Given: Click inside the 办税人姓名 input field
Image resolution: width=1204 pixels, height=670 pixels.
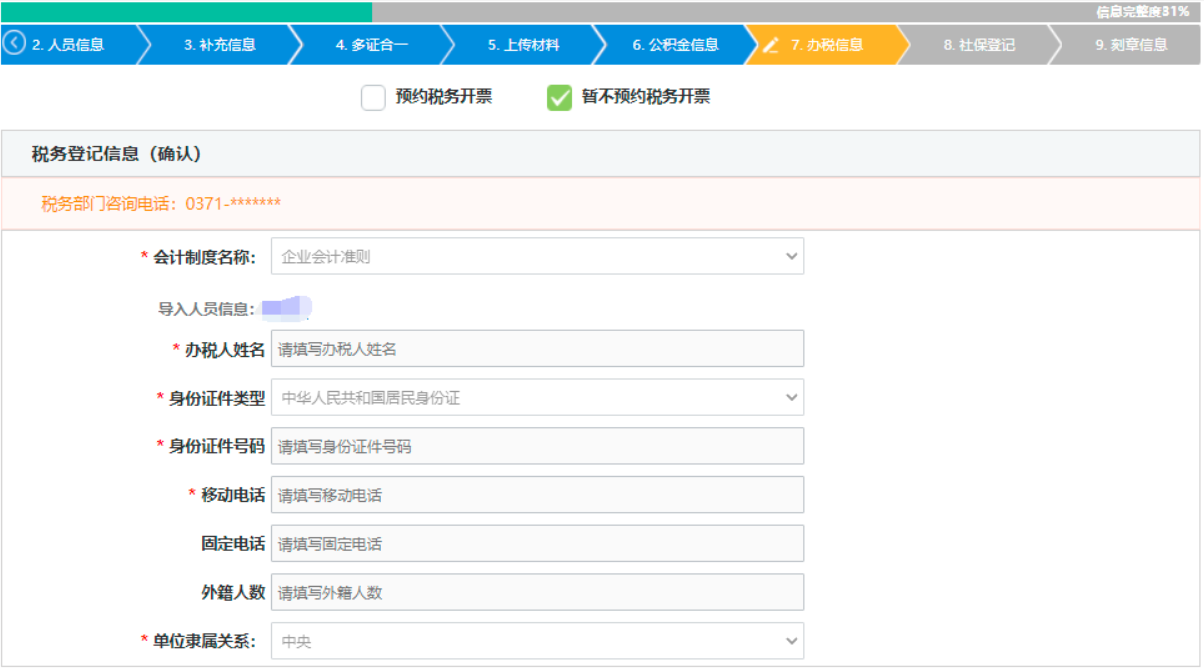Looking at the screenshot, I should 540,348.
